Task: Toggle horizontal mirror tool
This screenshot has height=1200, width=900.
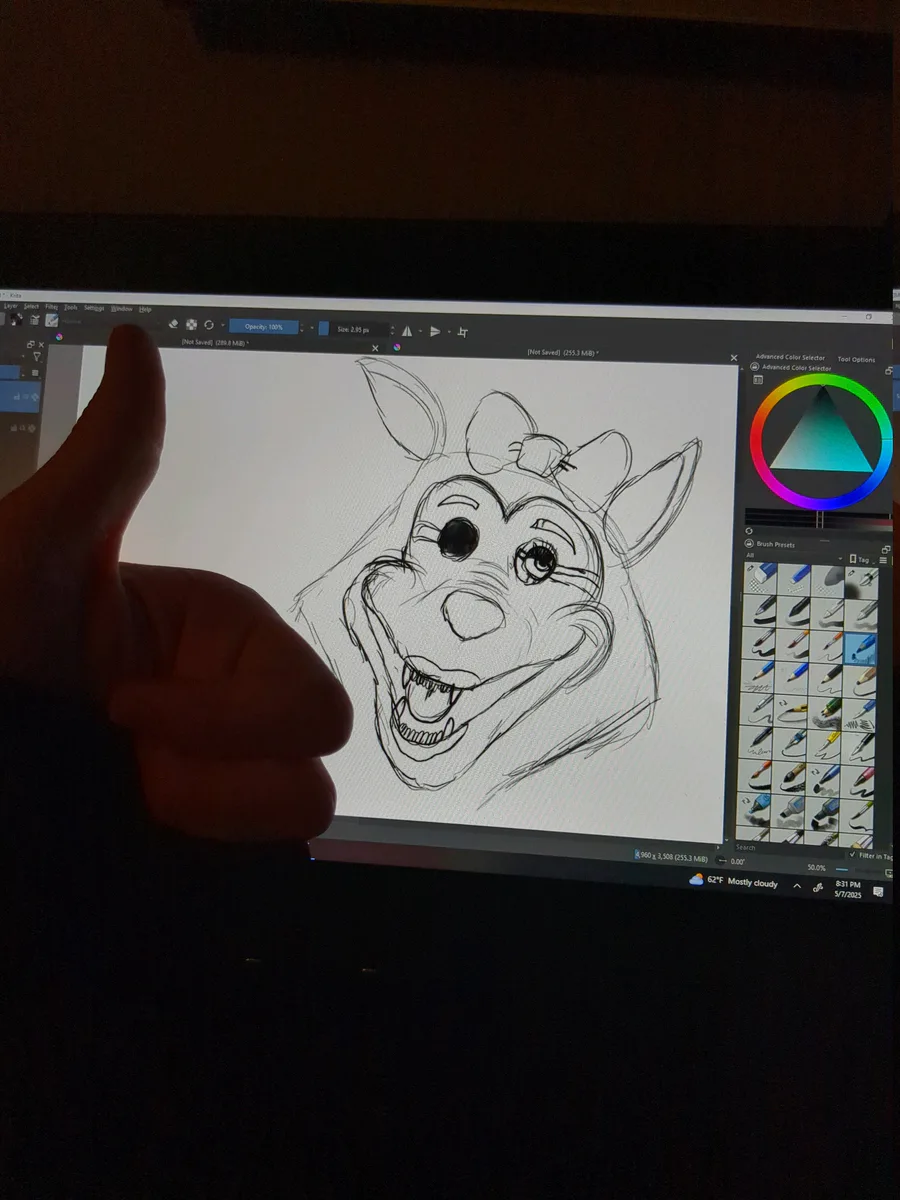Action: 407,331
